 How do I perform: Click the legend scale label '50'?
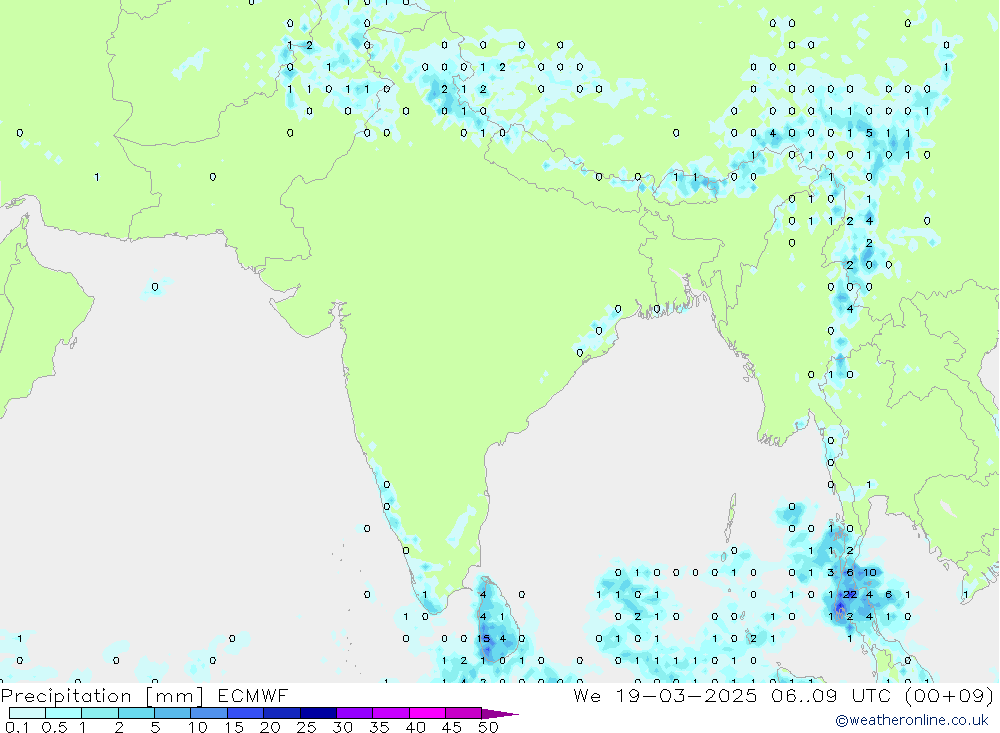pyautogui.click(x=488, y=727)
